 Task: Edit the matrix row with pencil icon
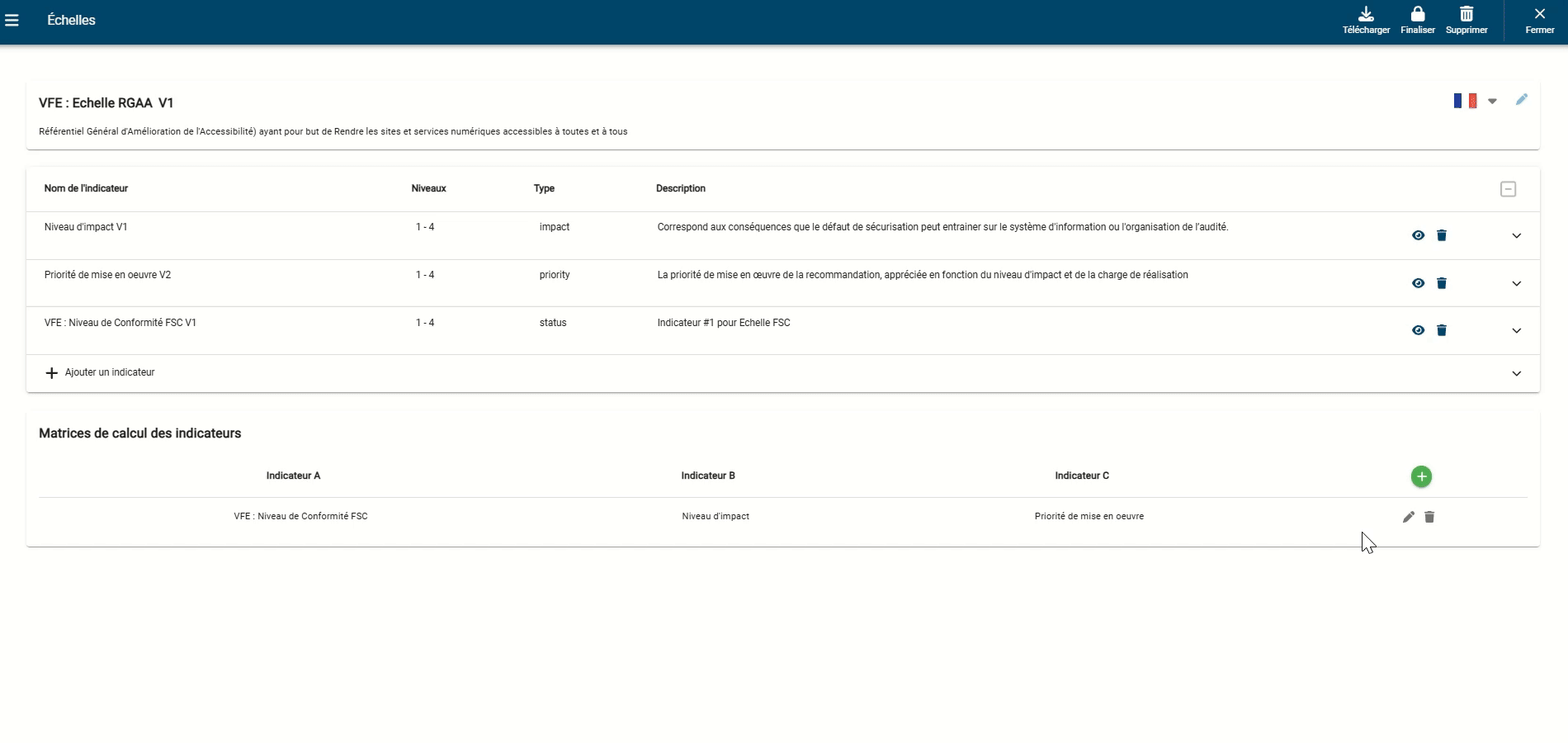[x=1408, y=517]
